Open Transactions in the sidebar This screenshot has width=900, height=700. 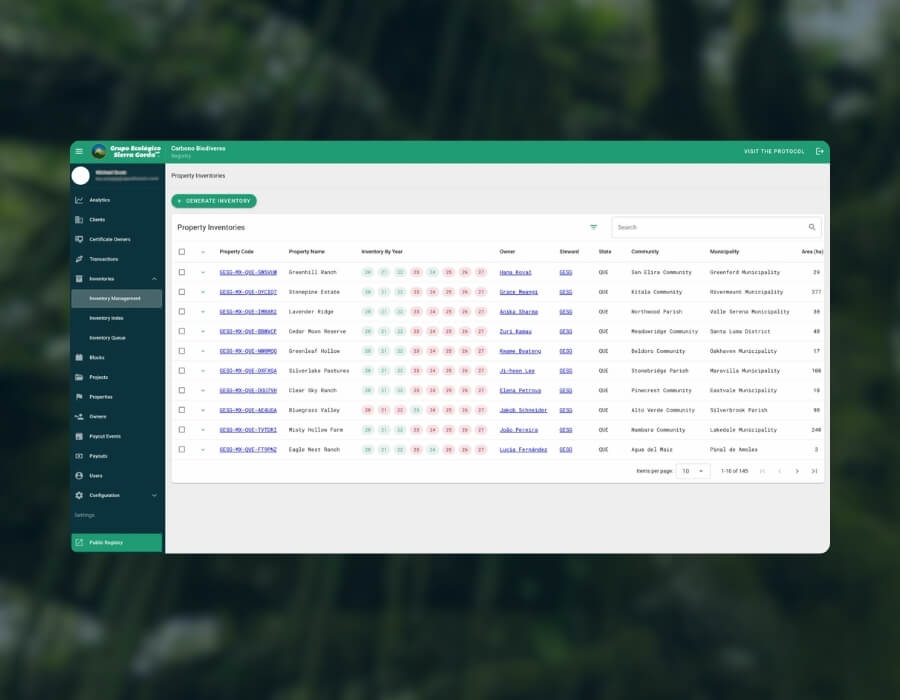tap(117, 259)
